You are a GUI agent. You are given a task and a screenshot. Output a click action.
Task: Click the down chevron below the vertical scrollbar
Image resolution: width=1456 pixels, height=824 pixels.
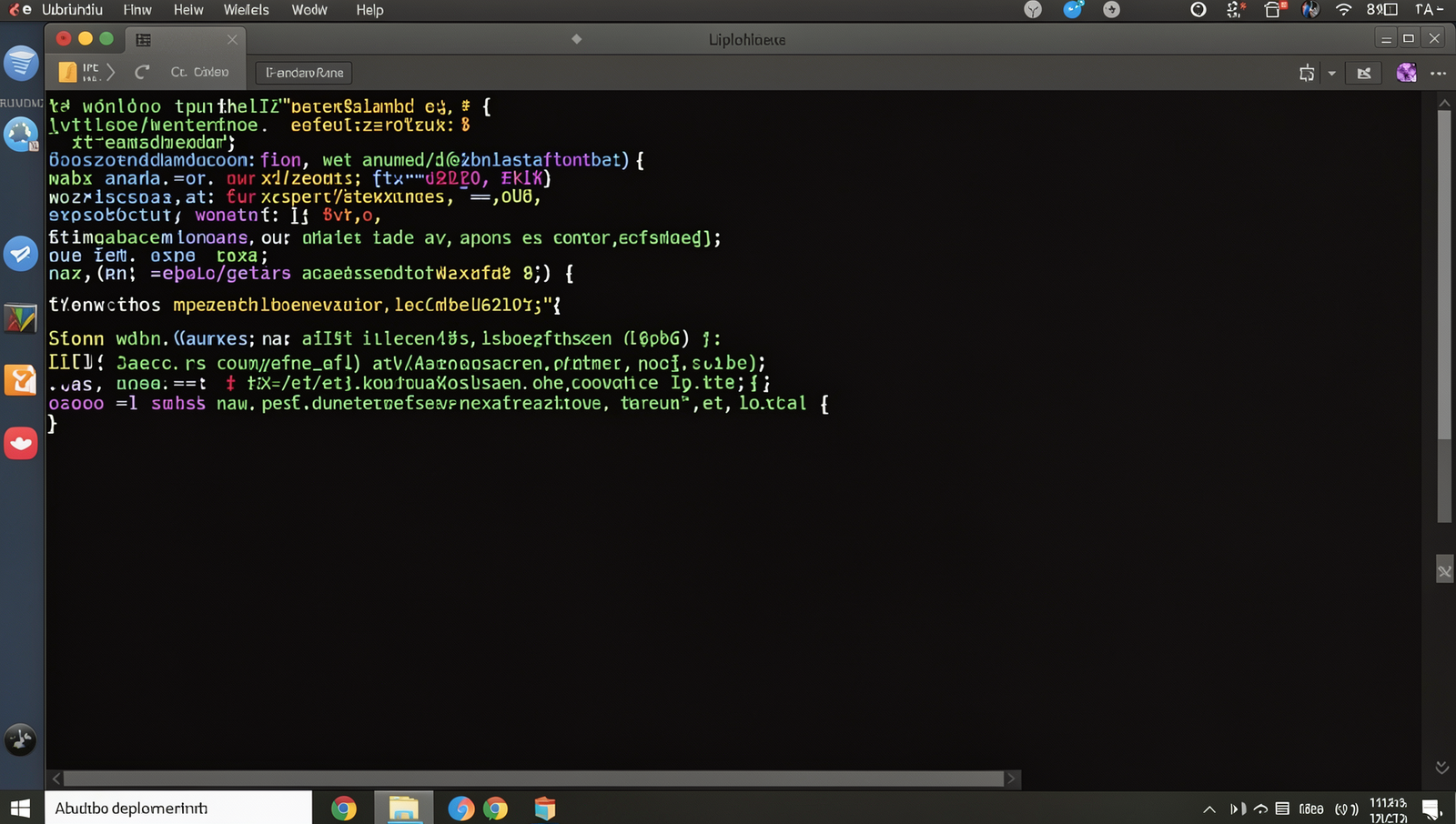(1442, 768)
